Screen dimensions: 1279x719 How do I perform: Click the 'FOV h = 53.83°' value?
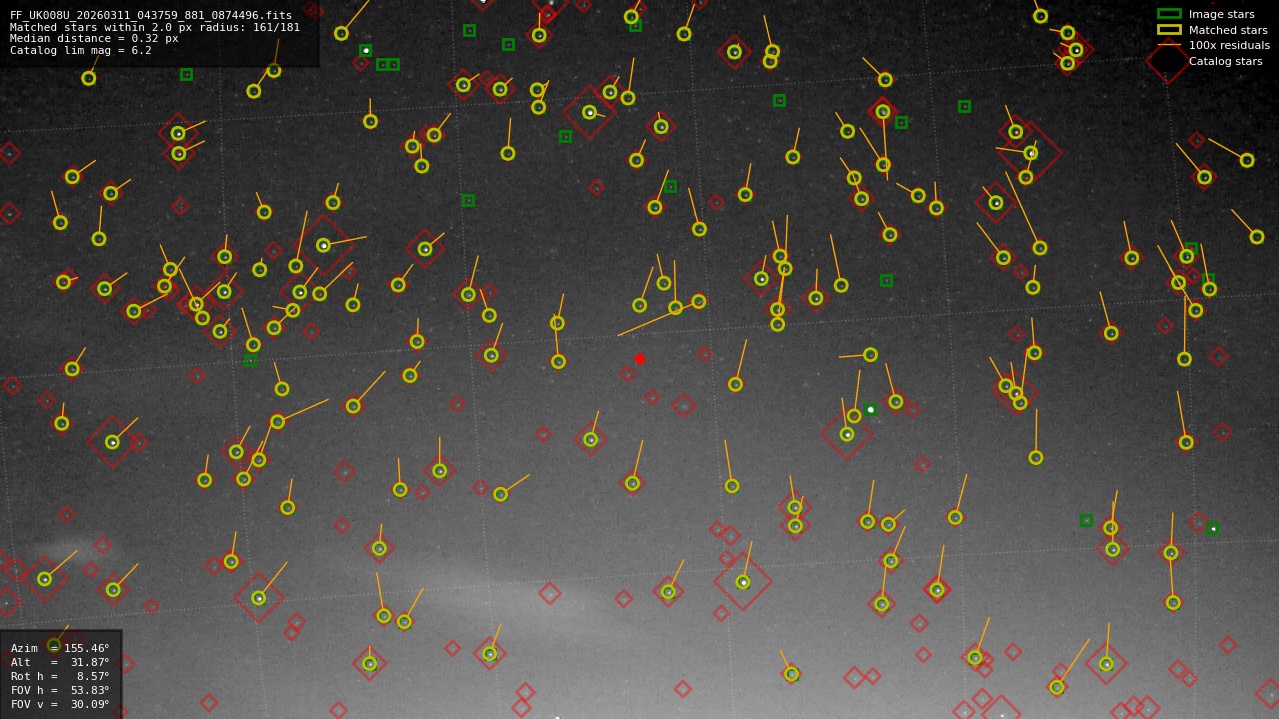coord(60,691)
